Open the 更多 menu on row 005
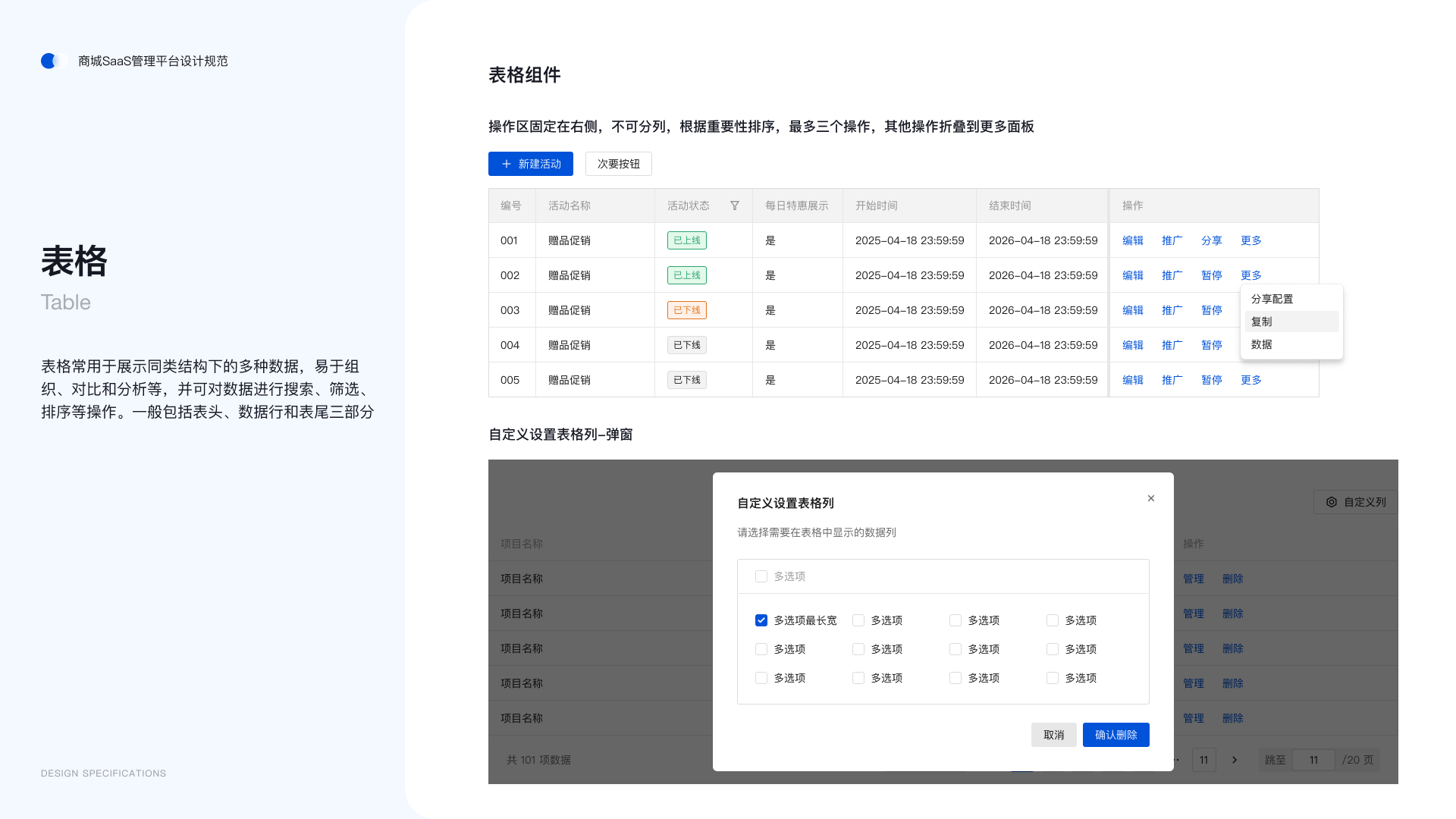This screenshot has height=819, width=1456. [x=1250, y=380]
